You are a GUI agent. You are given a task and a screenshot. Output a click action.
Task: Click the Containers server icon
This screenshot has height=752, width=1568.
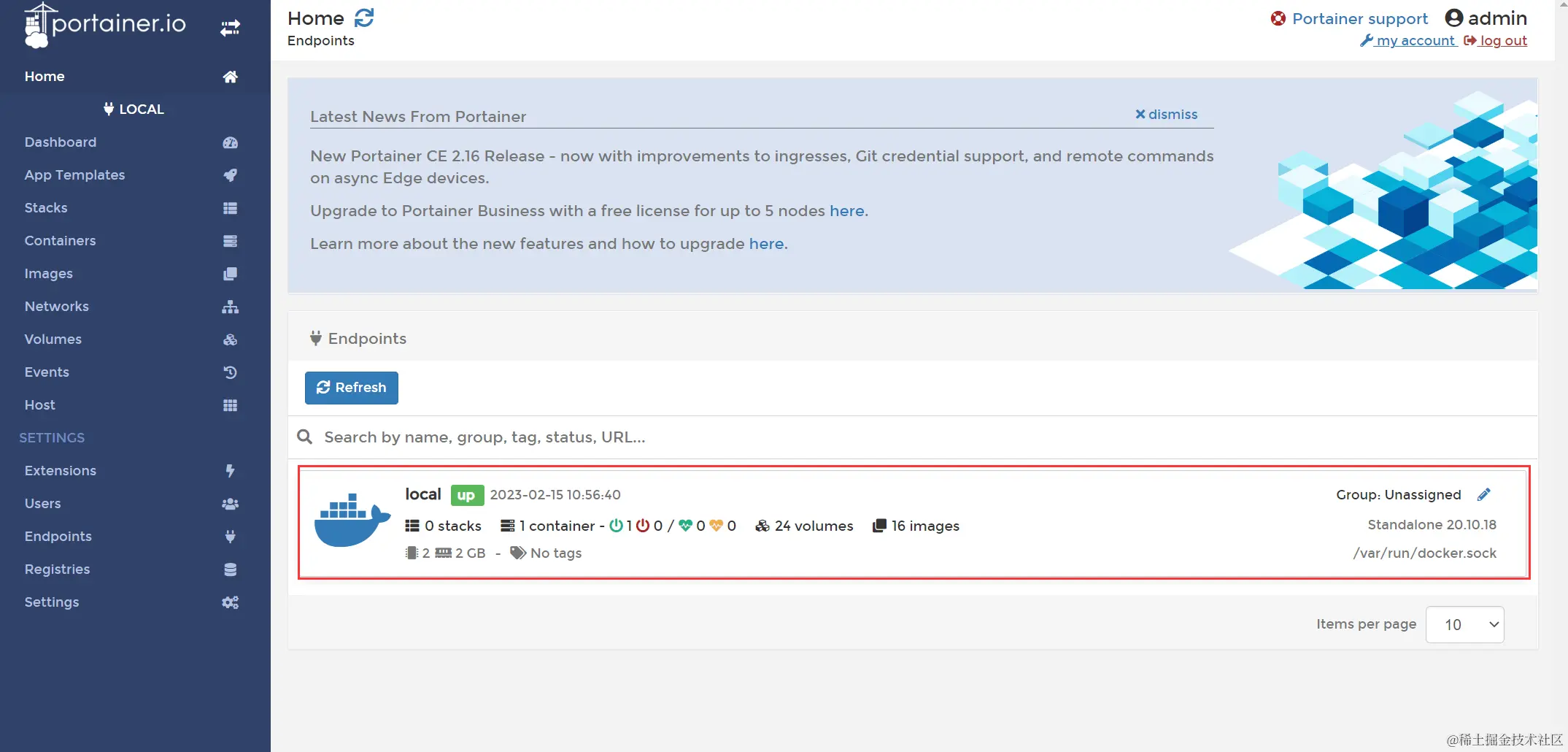230,241
